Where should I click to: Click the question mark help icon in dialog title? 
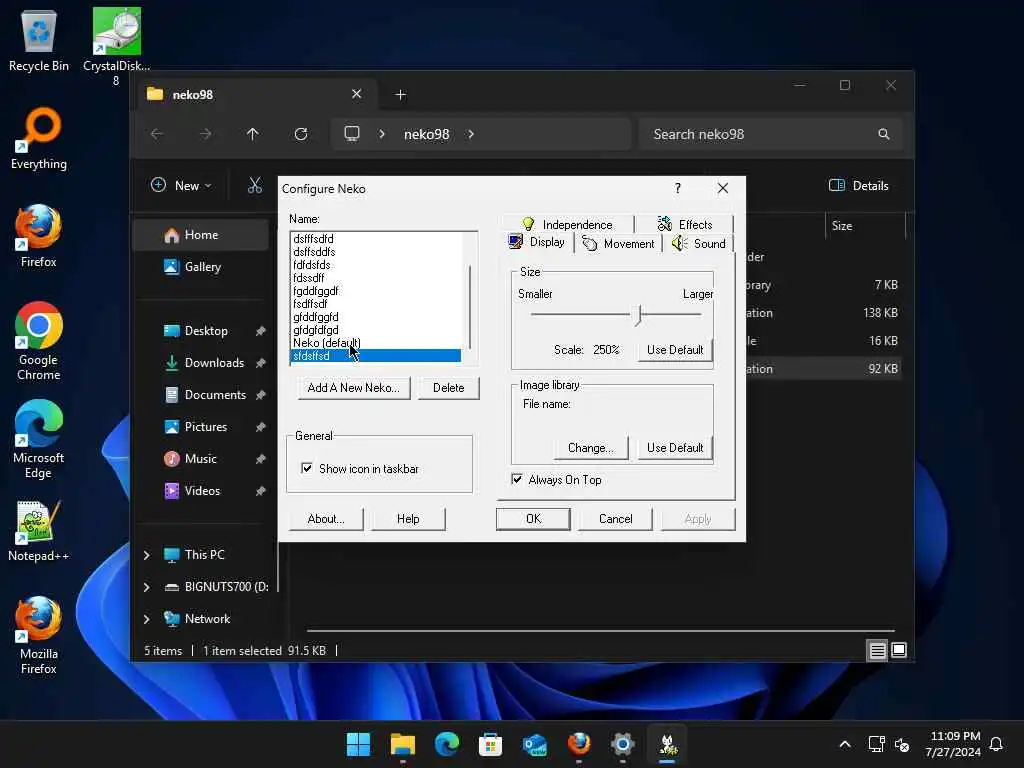coord(678,188)
